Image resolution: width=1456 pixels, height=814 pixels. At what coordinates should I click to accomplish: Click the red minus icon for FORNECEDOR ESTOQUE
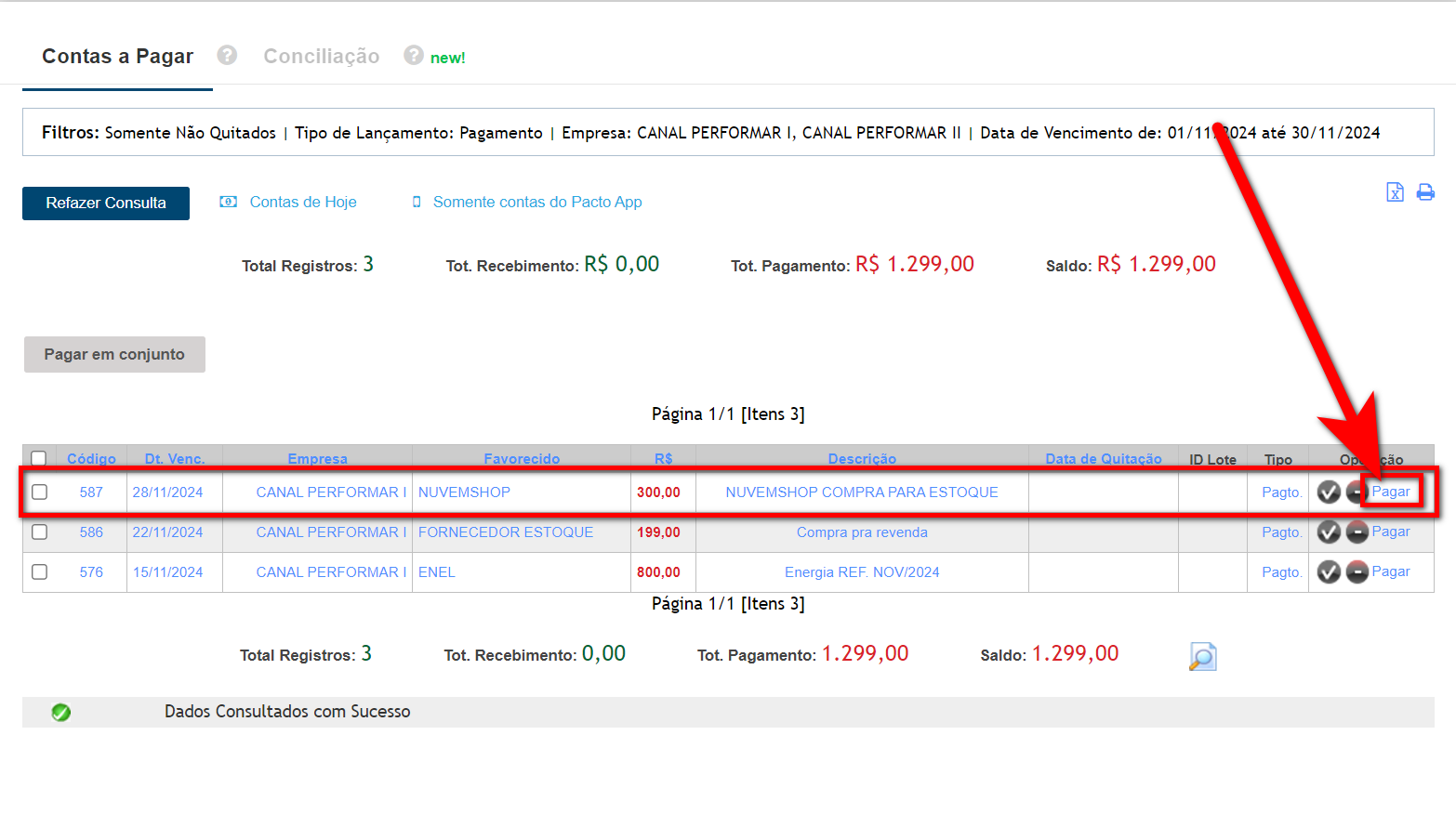(x=1357, y=532)
